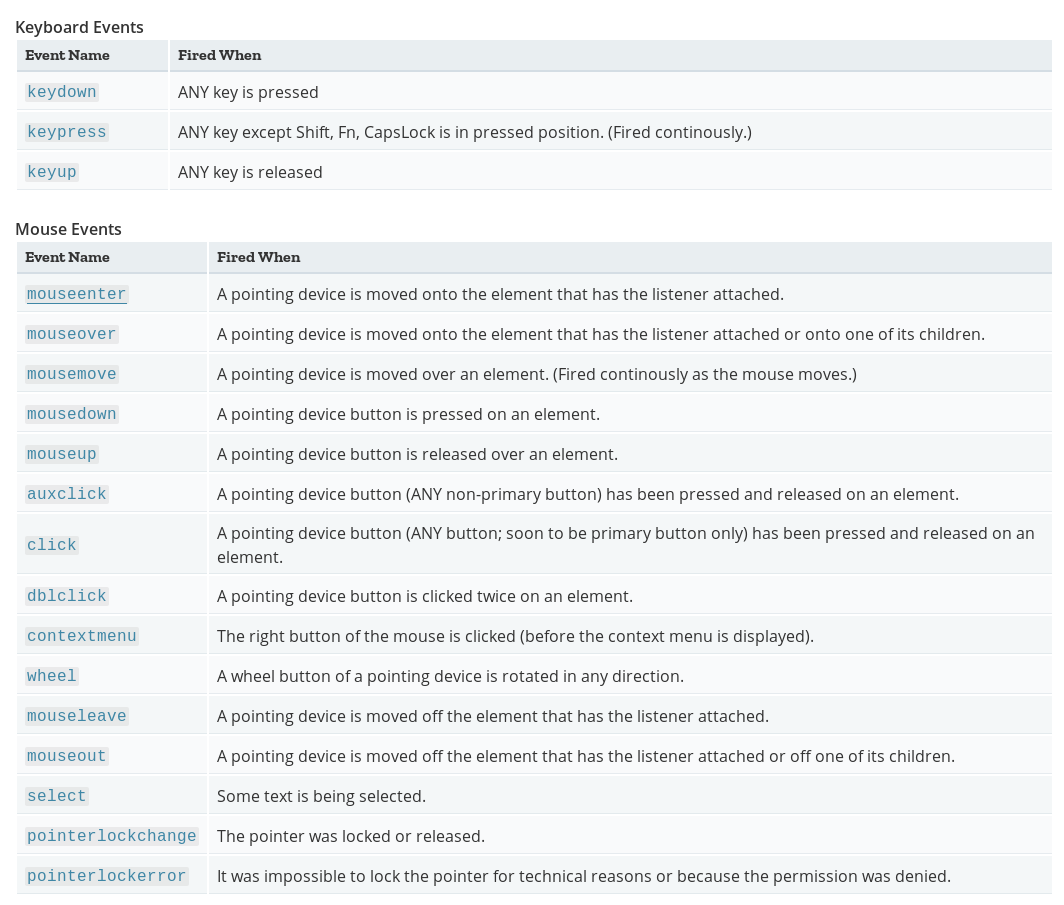Image resolution: width=1064 pixels, height=905 pixels.
Task: Click the mouseout row description text
Action: (586, 756)
